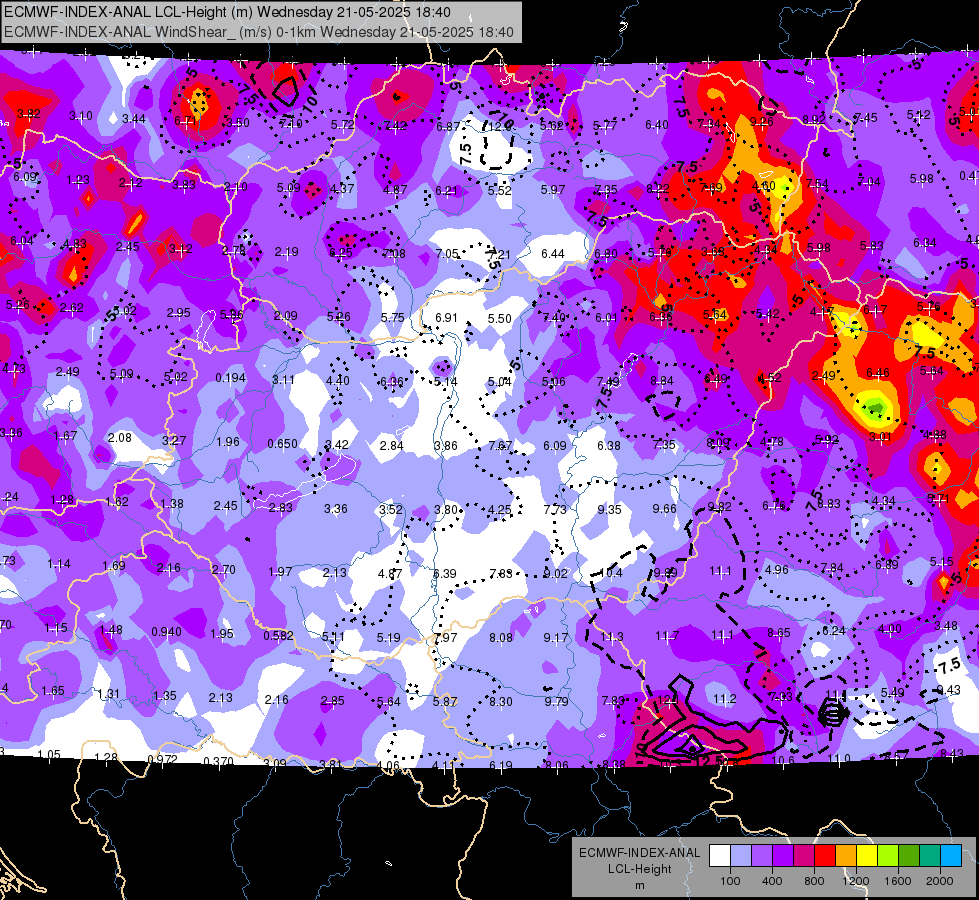Click the grid value '10.6'
The height and width of the screenshot is (900, 979).
[x=783, y=760]
